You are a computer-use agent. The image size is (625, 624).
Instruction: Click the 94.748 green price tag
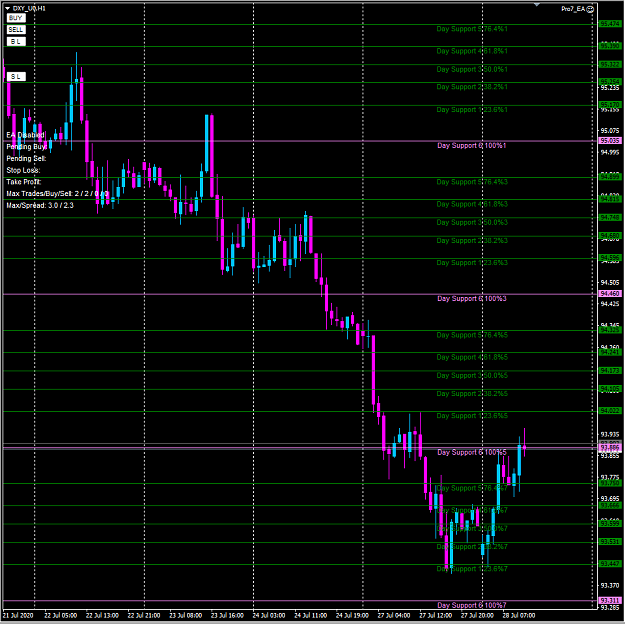pyautogui.click(x=610, y=218)
